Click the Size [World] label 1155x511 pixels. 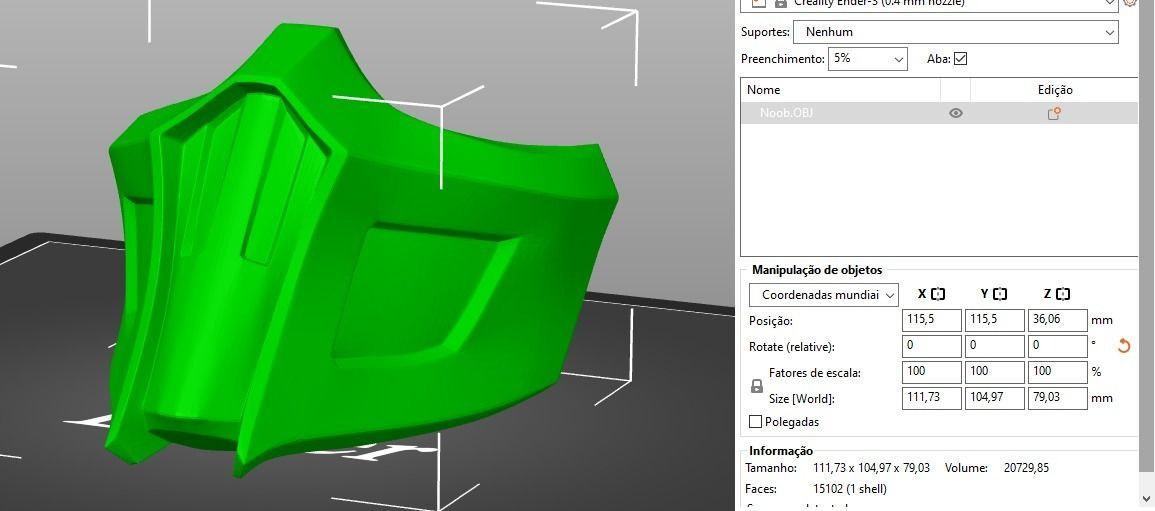801,399
